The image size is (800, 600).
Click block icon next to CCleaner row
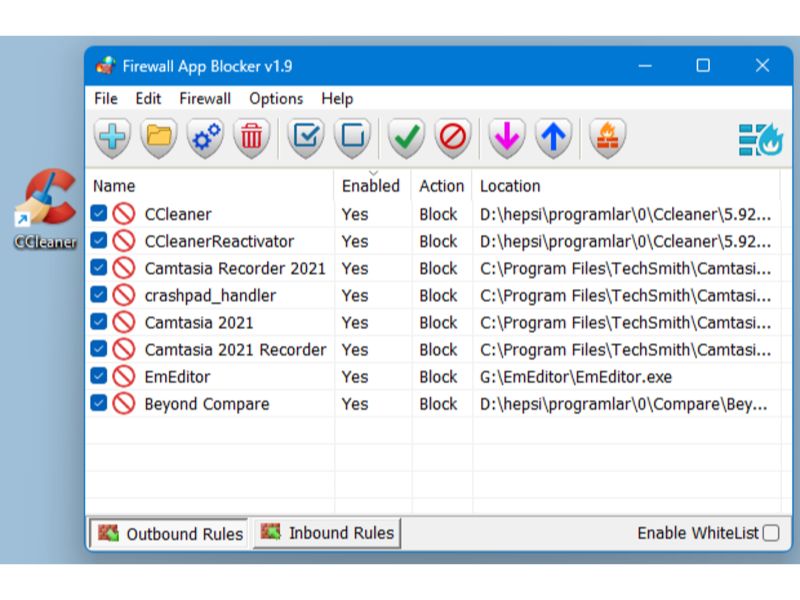(123, 214)
